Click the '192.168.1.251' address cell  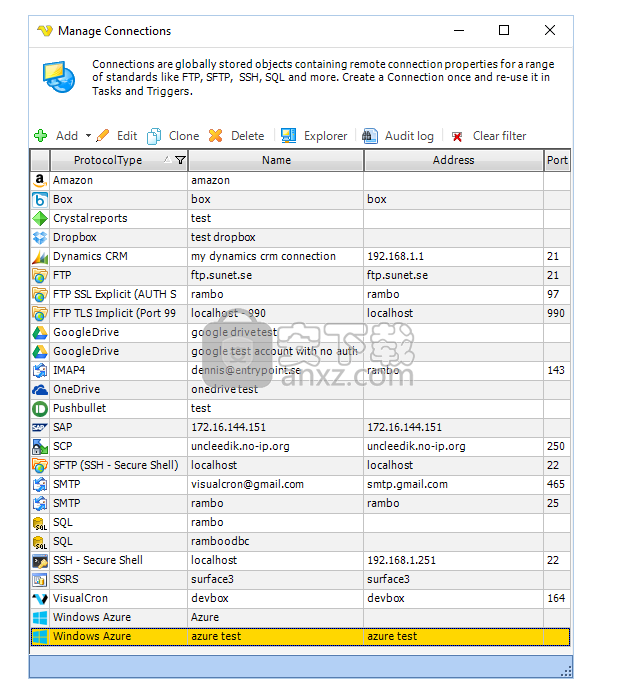pyautogui.click(x=454, y=560)
